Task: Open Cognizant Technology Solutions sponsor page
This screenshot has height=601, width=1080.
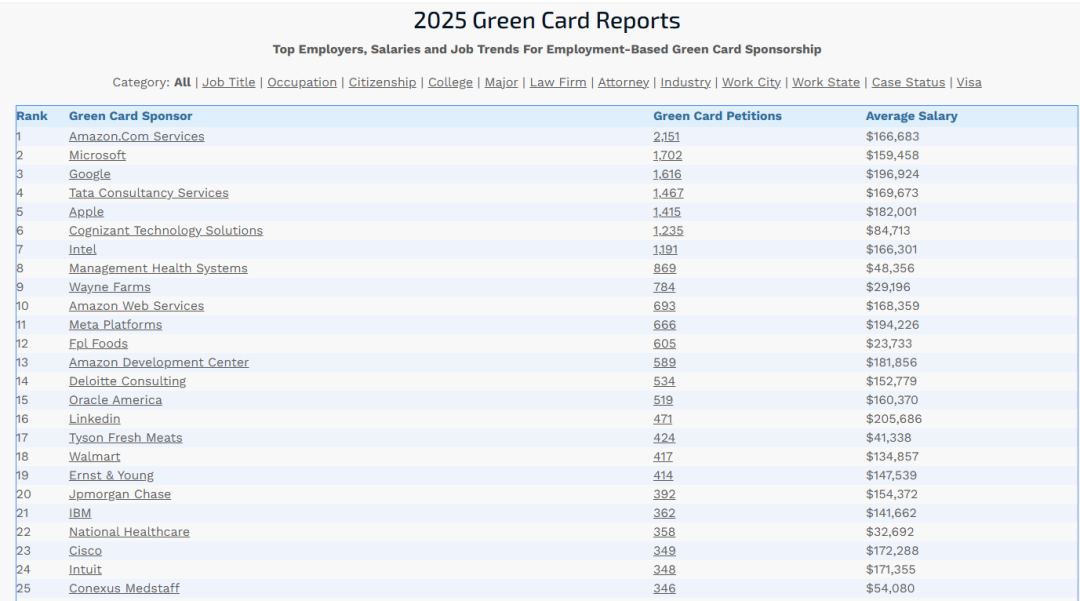Action: (165, 230)
